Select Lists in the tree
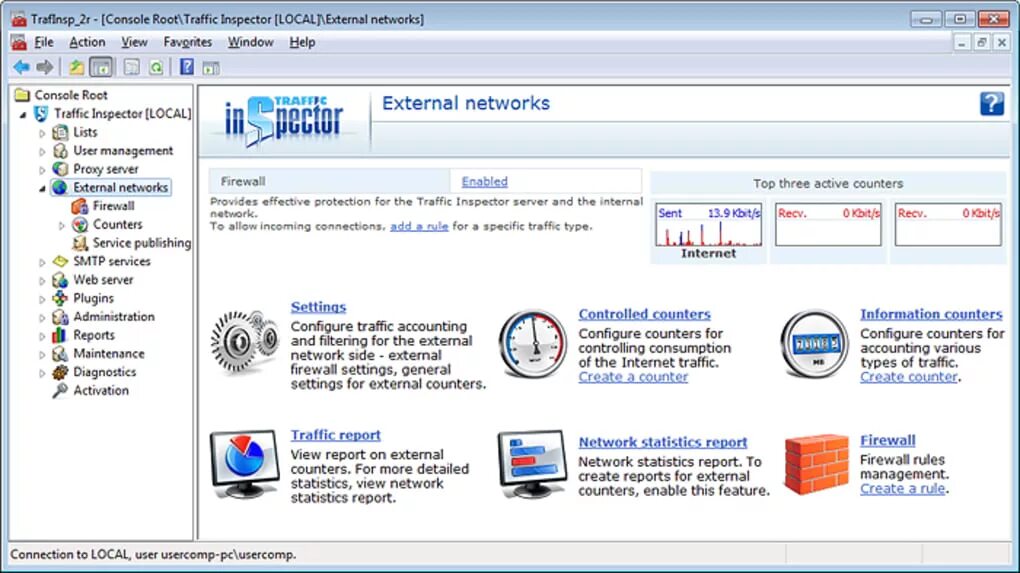 pyautogui.click(x=85, y=132)
